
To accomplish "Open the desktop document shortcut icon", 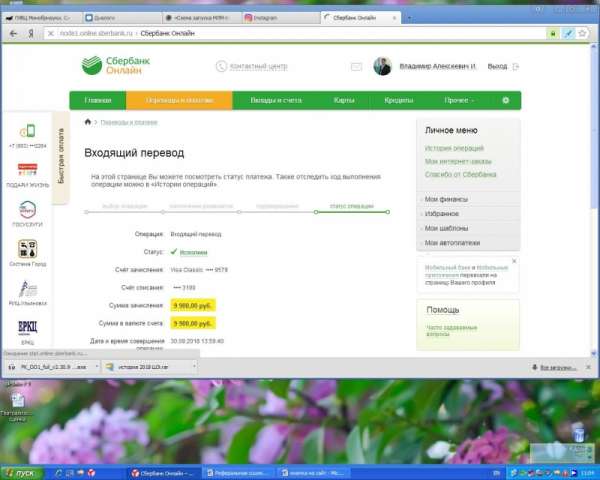I will pyautogui.click(x=18, y=401).
